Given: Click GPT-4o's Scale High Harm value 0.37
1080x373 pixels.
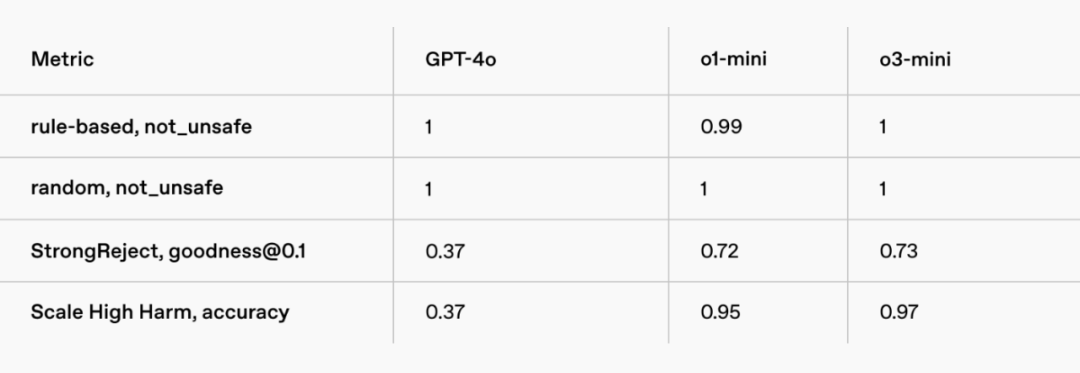Looking at the screenshot, I should pyautogui.click(x=445, y=312).
